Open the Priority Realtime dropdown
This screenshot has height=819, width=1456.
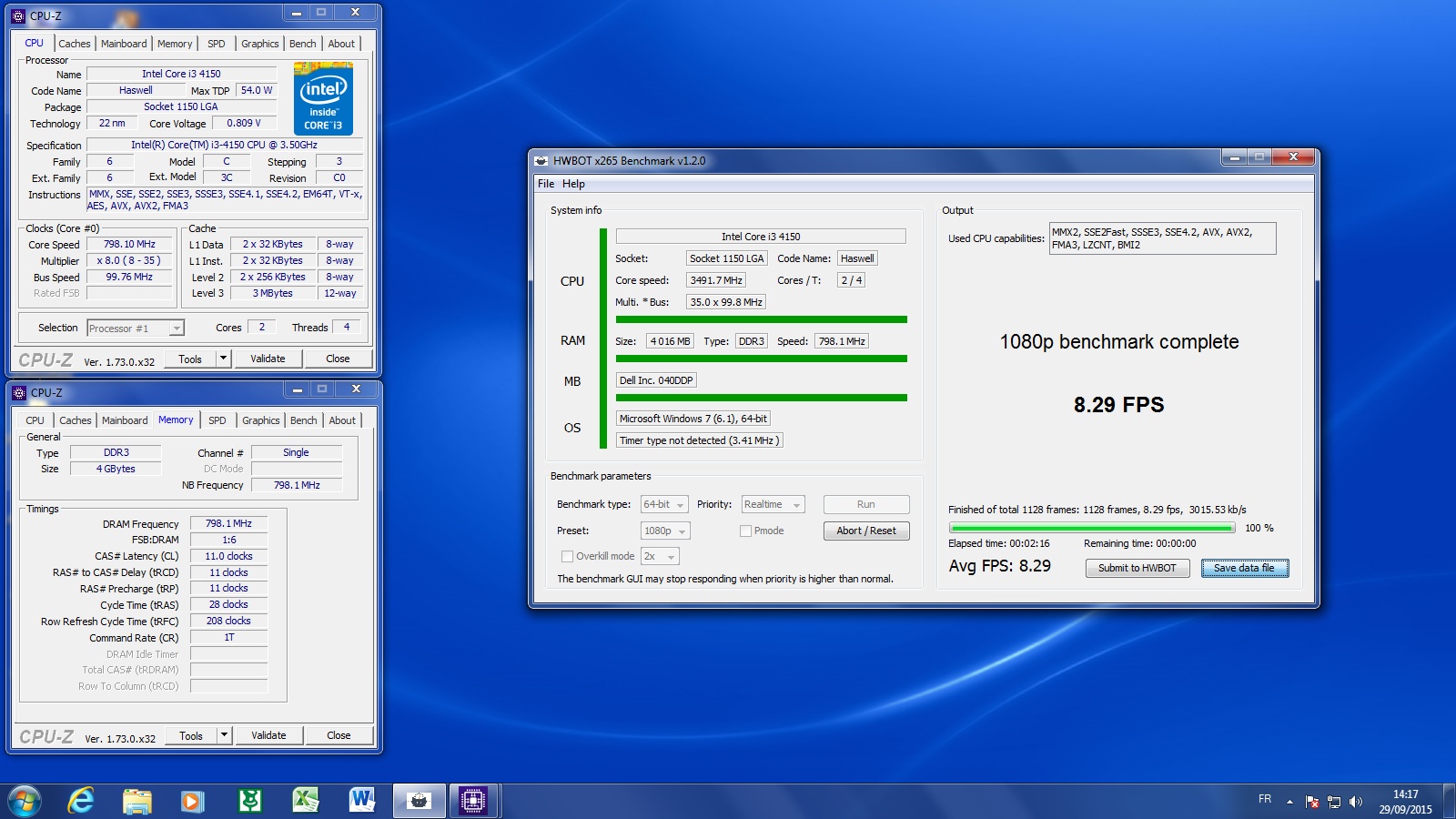tap(773, 505)
